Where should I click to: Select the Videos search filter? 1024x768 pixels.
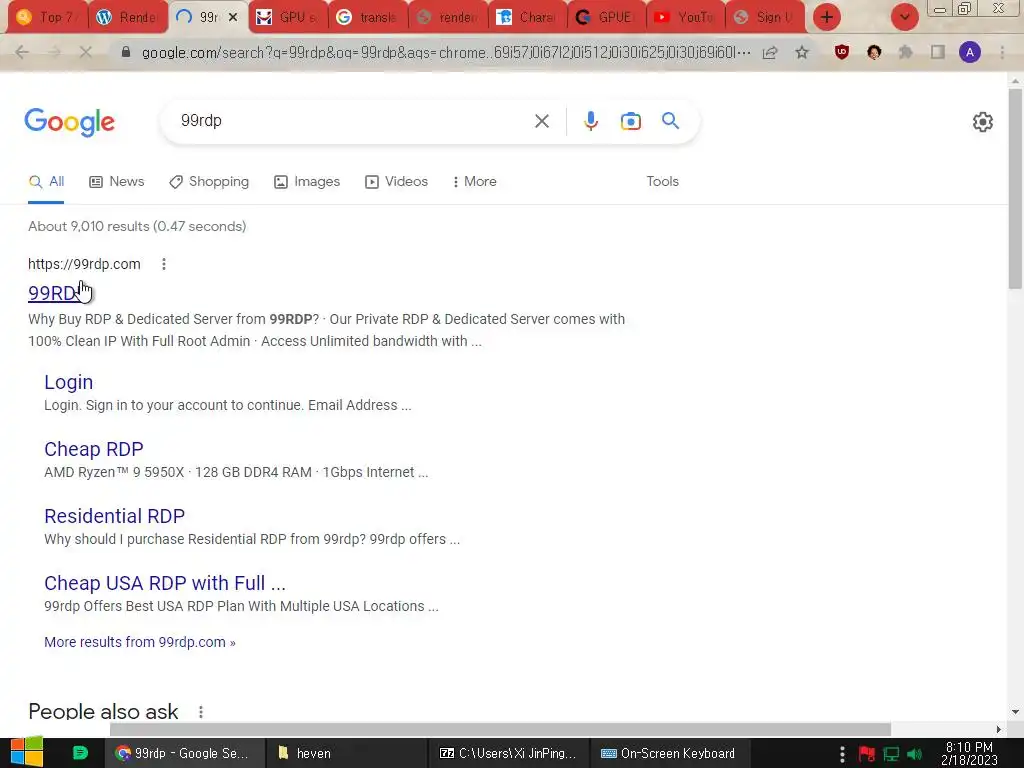coord(396,182)
